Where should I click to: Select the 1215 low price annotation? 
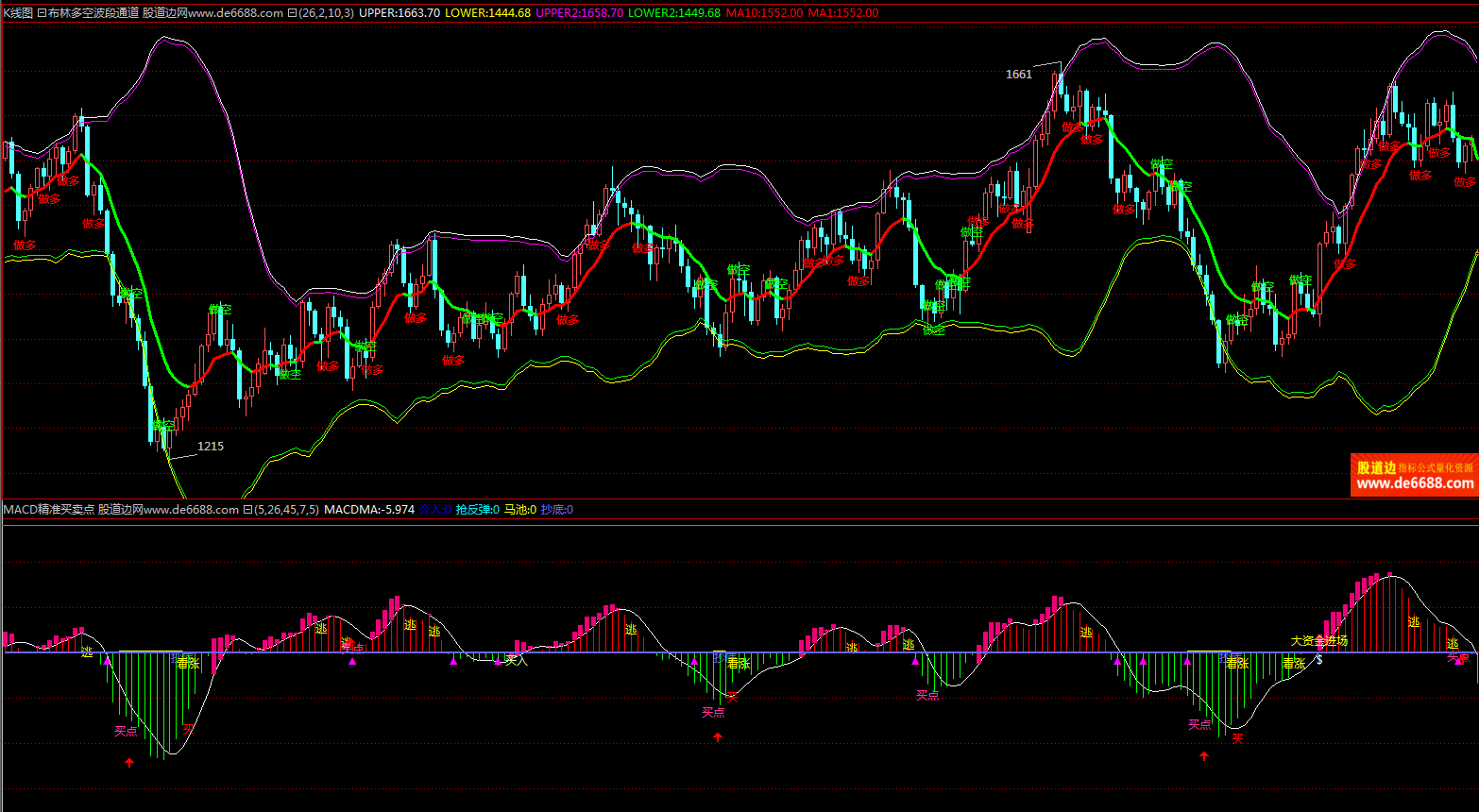point(210,447)
